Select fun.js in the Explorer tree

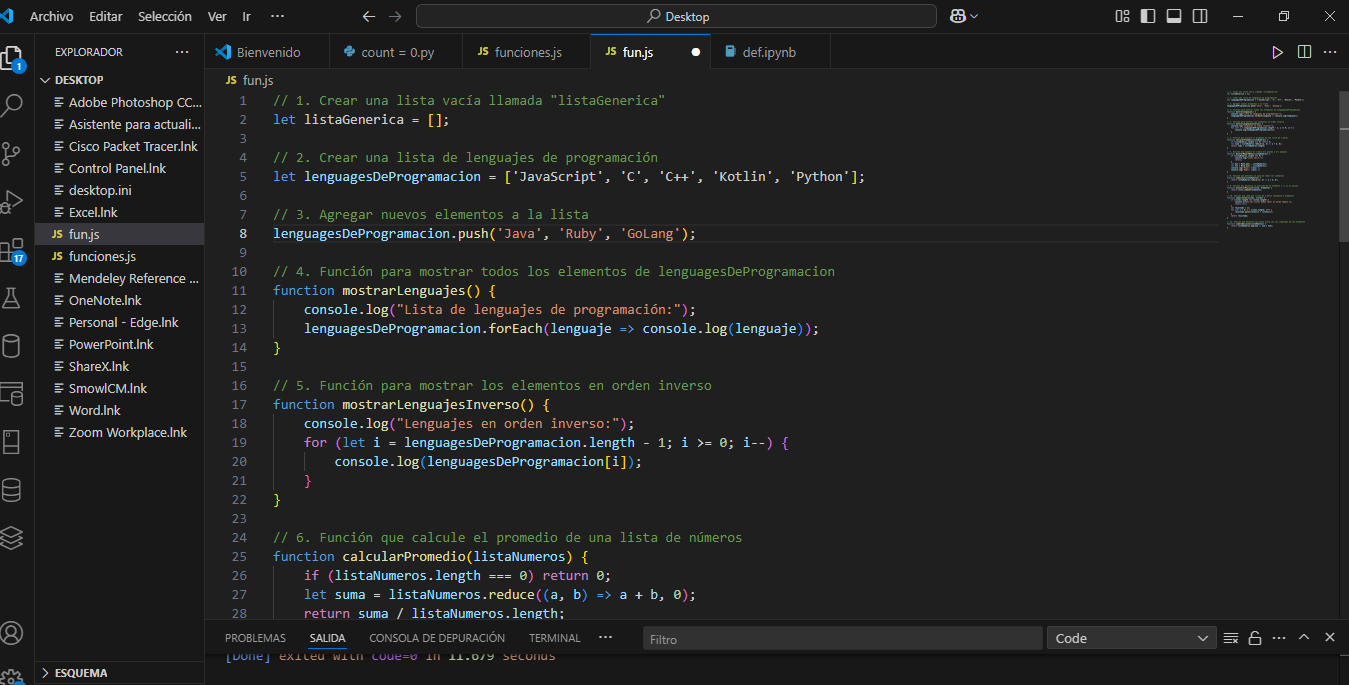pyautogui.click(x=120, y=234)
